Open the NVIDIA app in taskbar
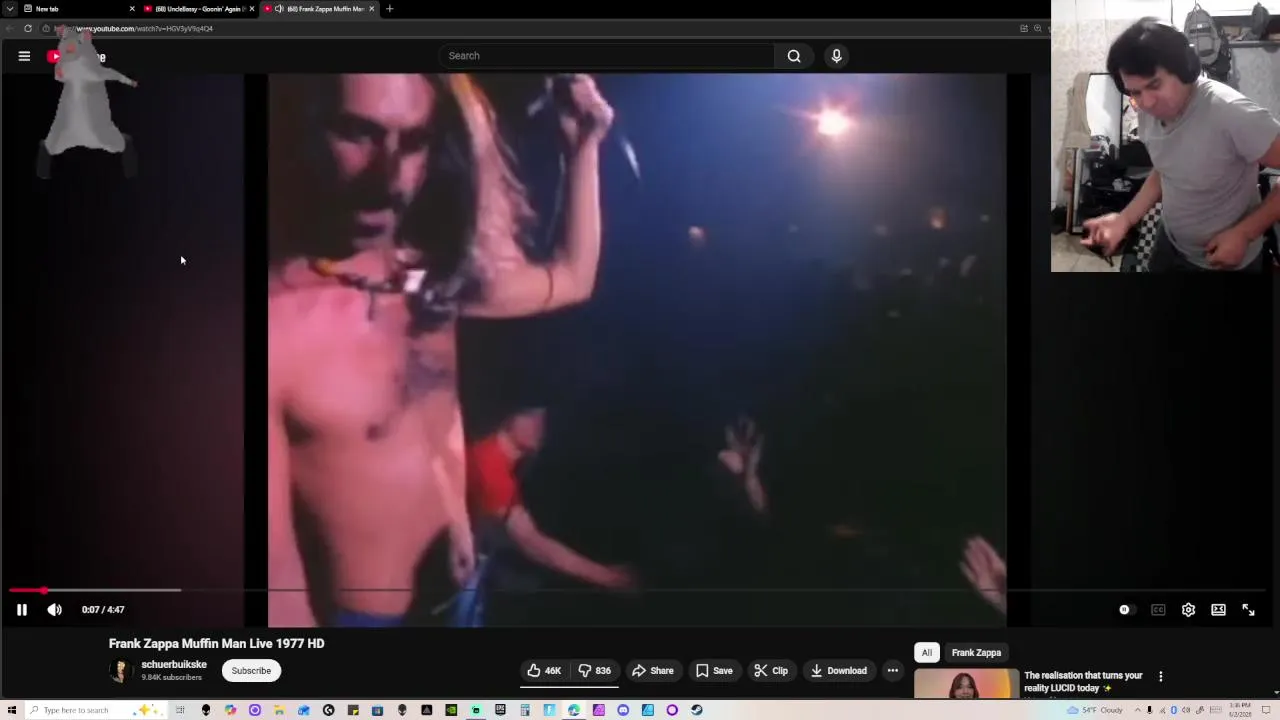 451,710
